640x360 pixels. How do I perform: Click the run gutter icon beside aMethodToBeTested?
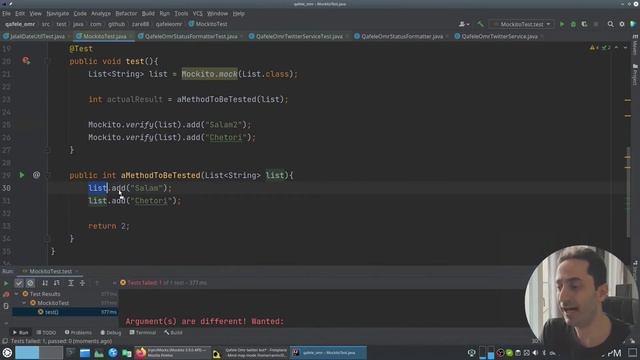pyautogui.click(x=22, y=175)
